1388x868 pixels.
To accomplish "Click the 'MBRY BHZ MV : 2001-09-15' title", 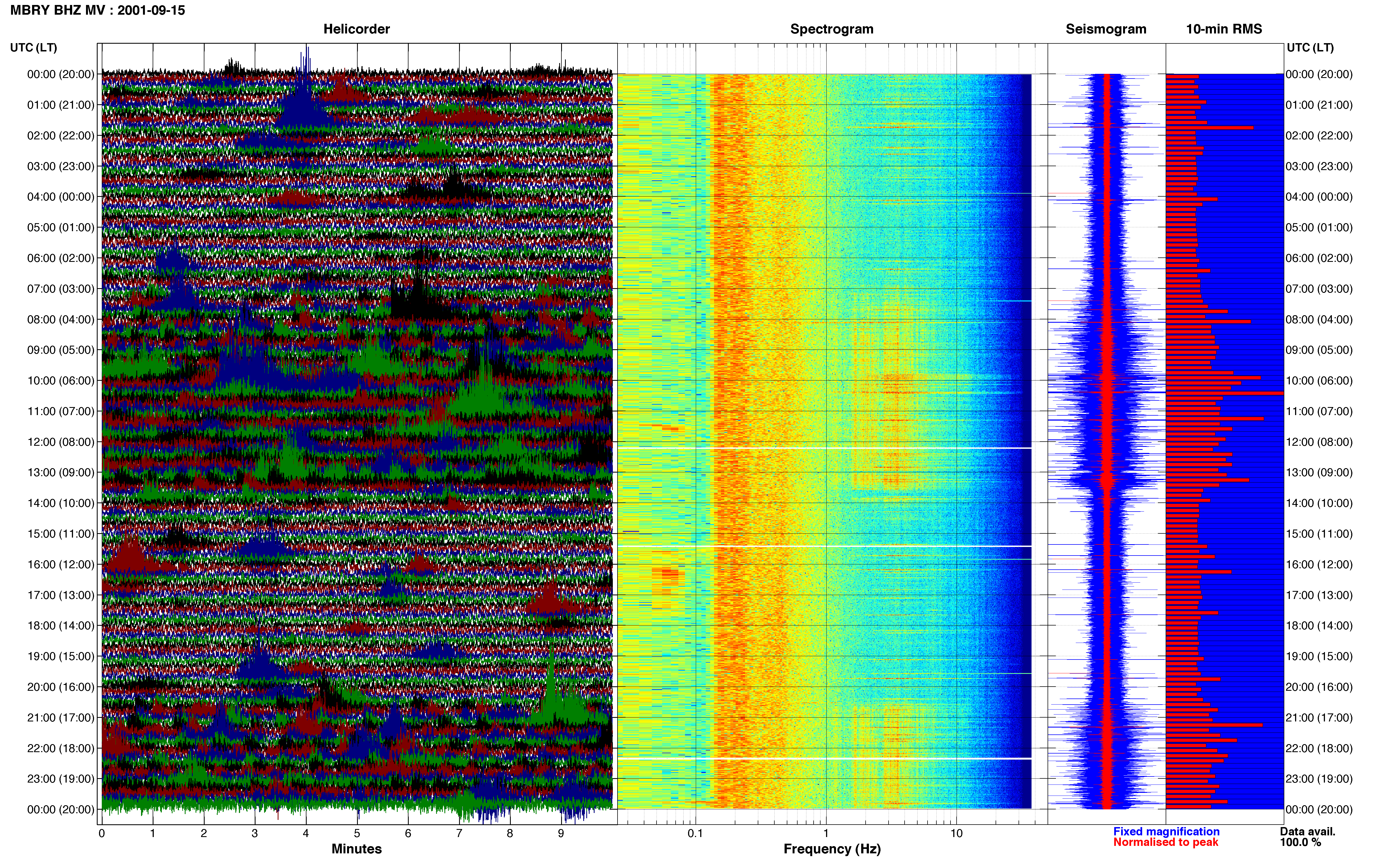I will (98, 10).
